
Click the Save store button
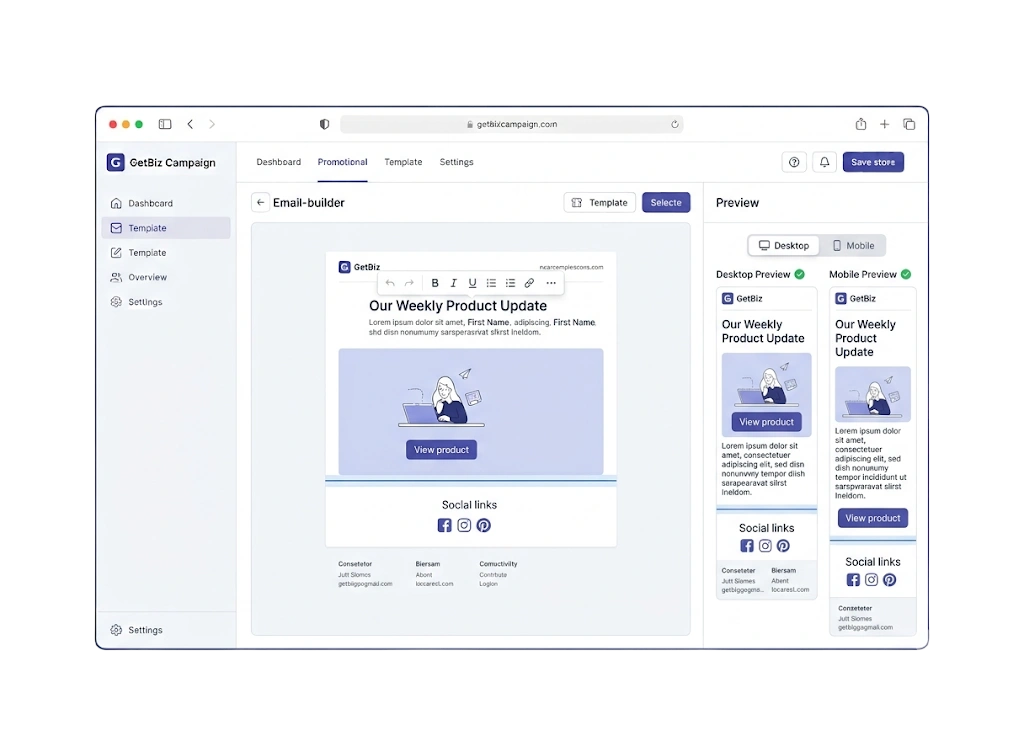[873, 162]
